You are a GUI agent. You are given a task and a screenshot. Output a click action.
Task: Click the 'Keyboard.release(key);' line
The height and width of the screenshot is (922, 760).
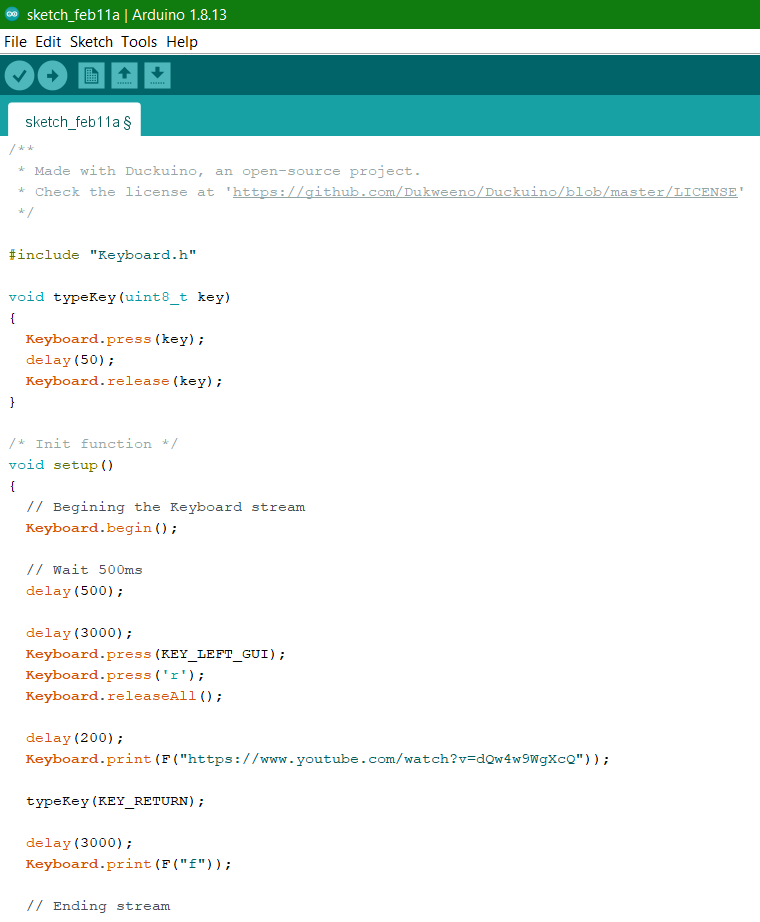124,381
